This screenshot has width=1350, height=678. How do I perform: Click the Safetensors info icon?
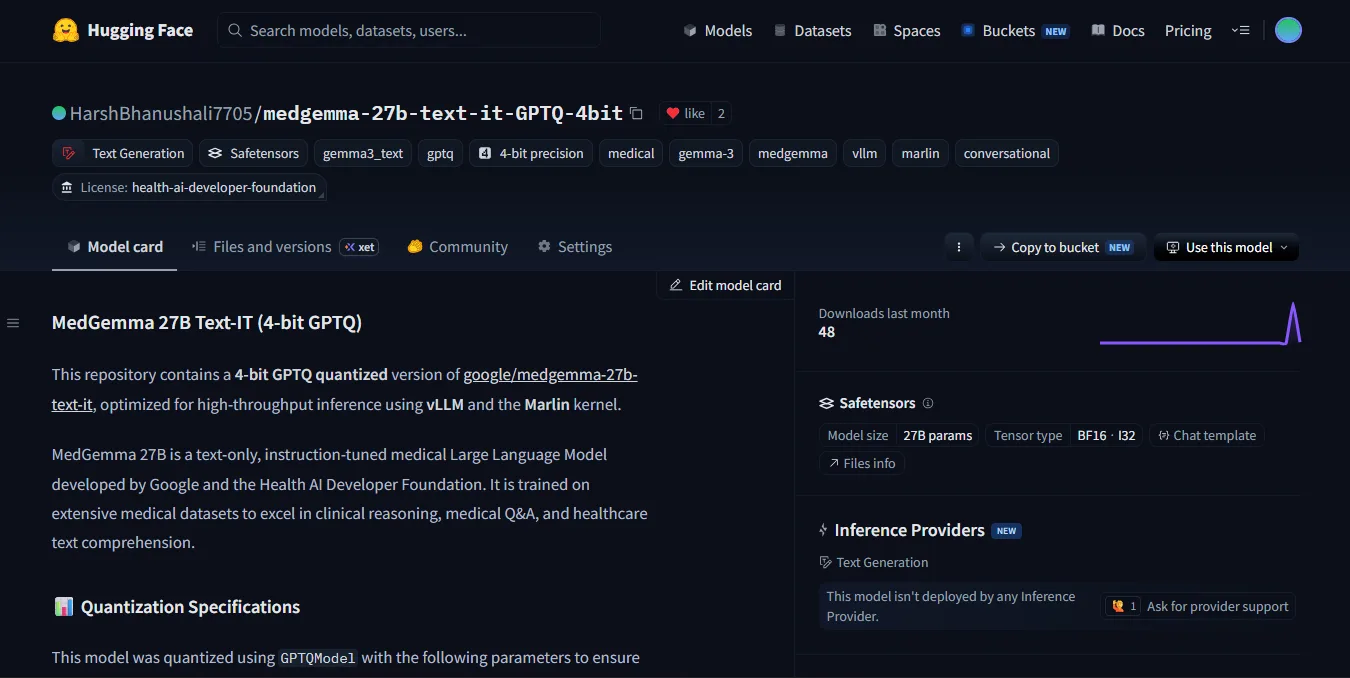928,403
